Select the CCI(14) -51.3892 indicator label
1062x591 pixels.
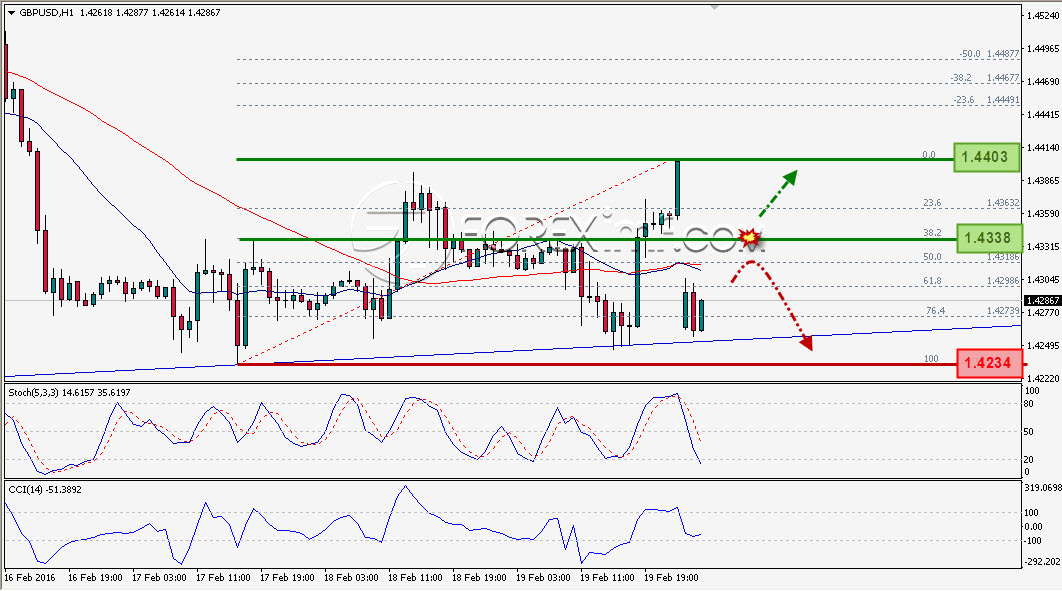45,489
